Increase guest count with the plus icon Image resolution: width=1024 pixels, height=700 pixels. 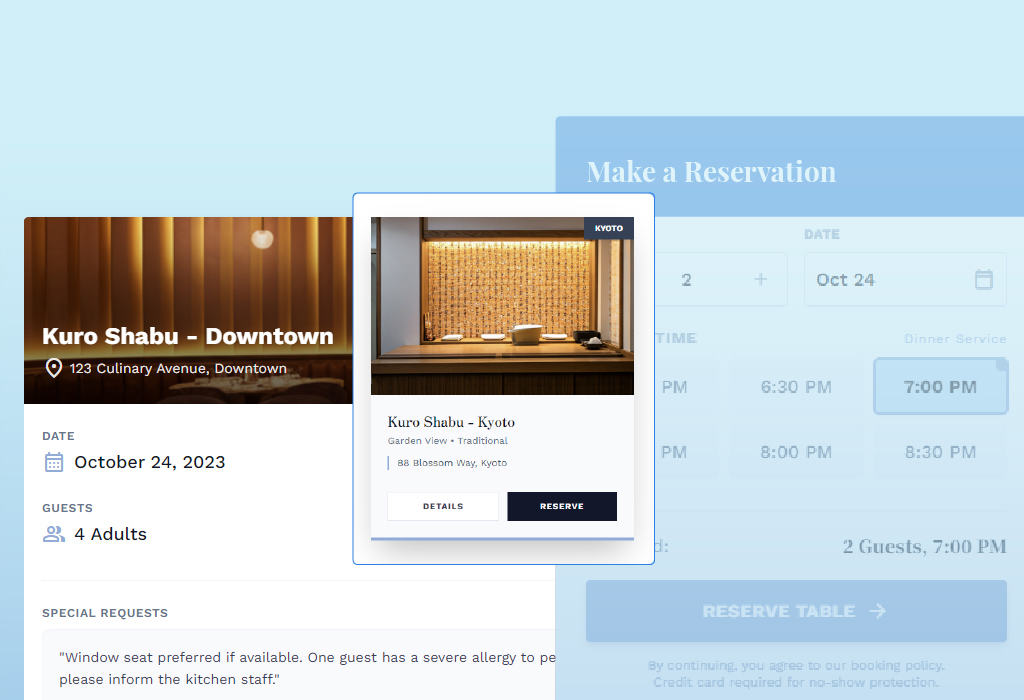[x=761, y=280]
